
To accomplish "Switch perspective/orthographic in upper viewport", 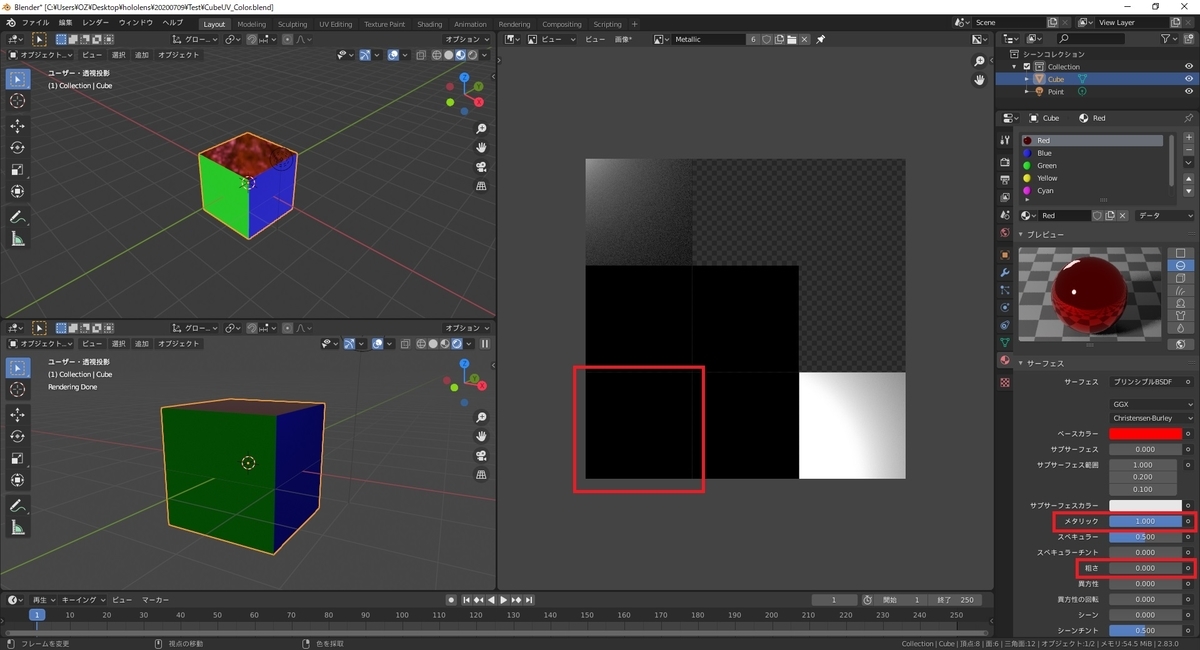I will [481, 186].
